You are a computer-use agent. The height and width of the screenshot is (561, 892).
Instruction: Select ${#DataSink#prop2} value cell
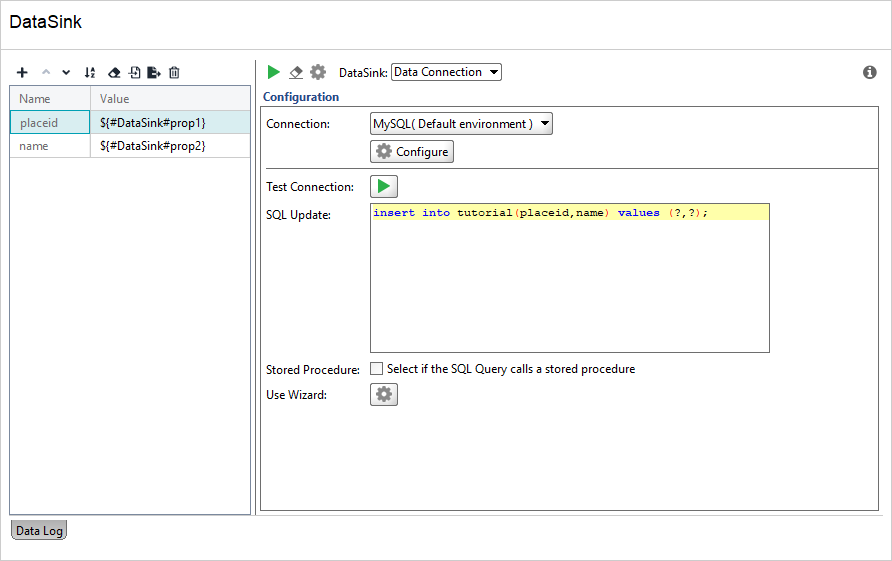tap(170, 146)
